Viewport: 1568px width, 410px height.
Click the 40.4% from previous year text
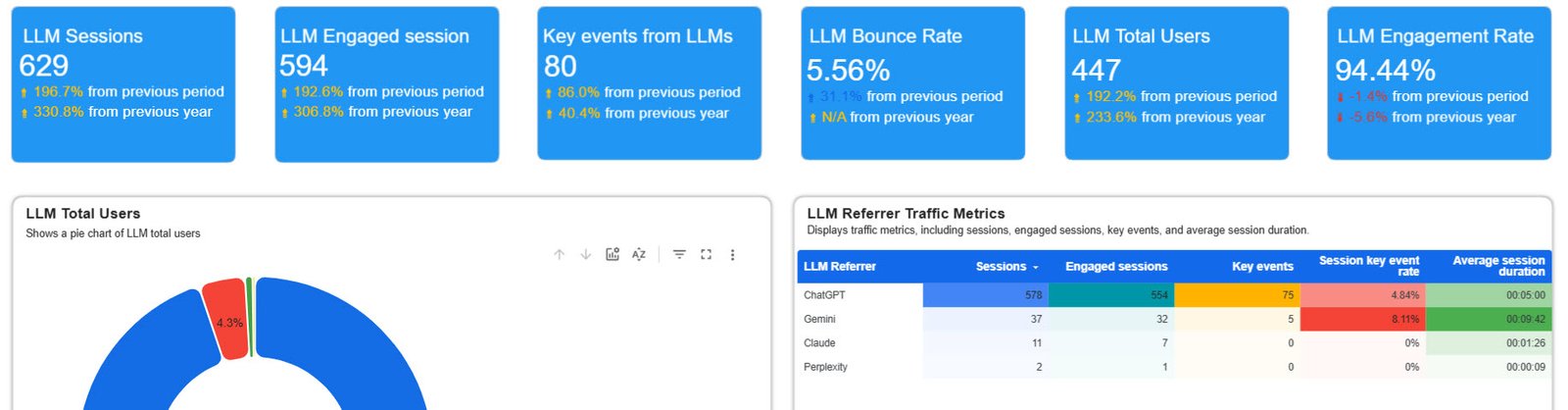(x=643, y=113)
